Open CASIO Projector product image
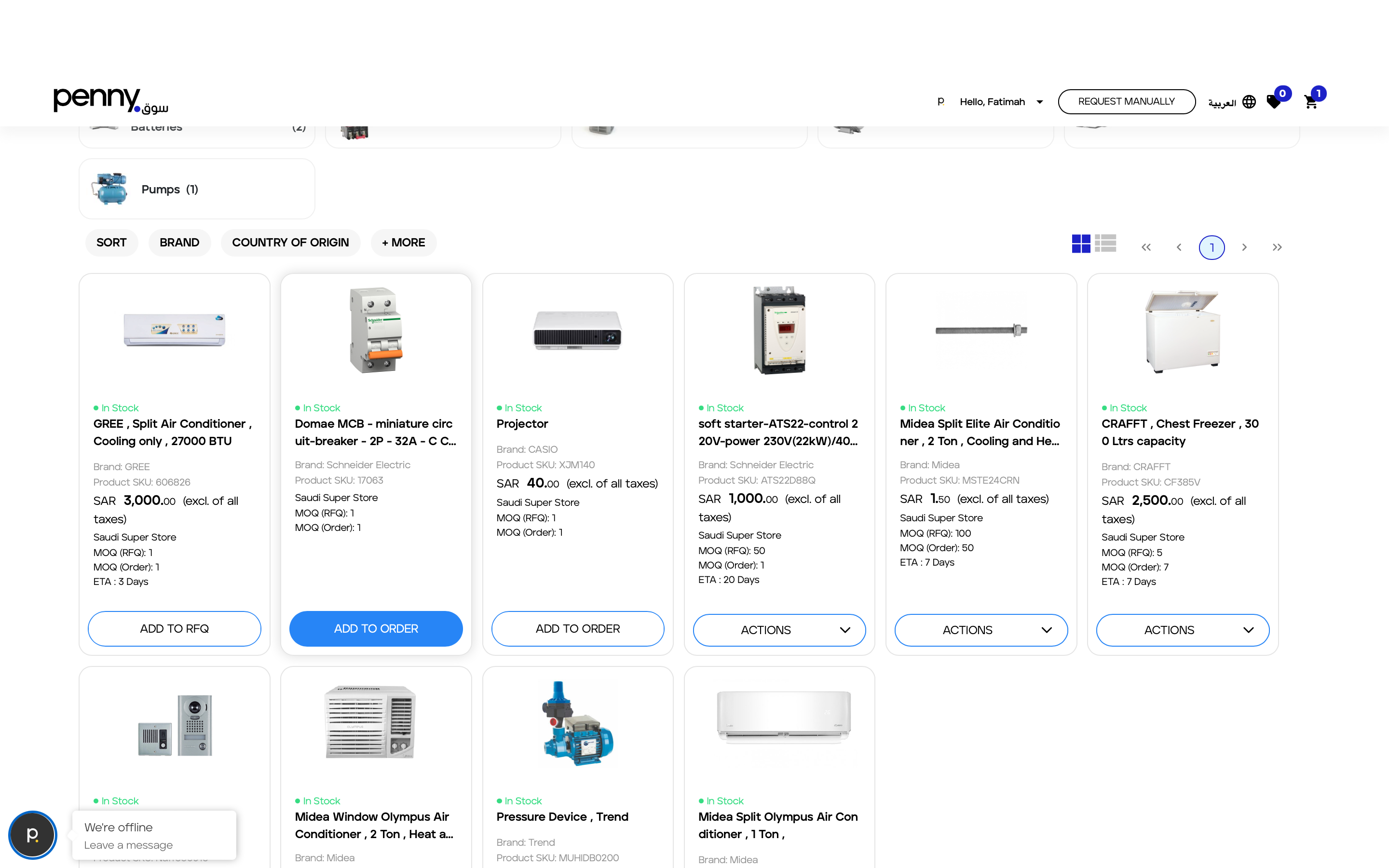 pos(577,330)
